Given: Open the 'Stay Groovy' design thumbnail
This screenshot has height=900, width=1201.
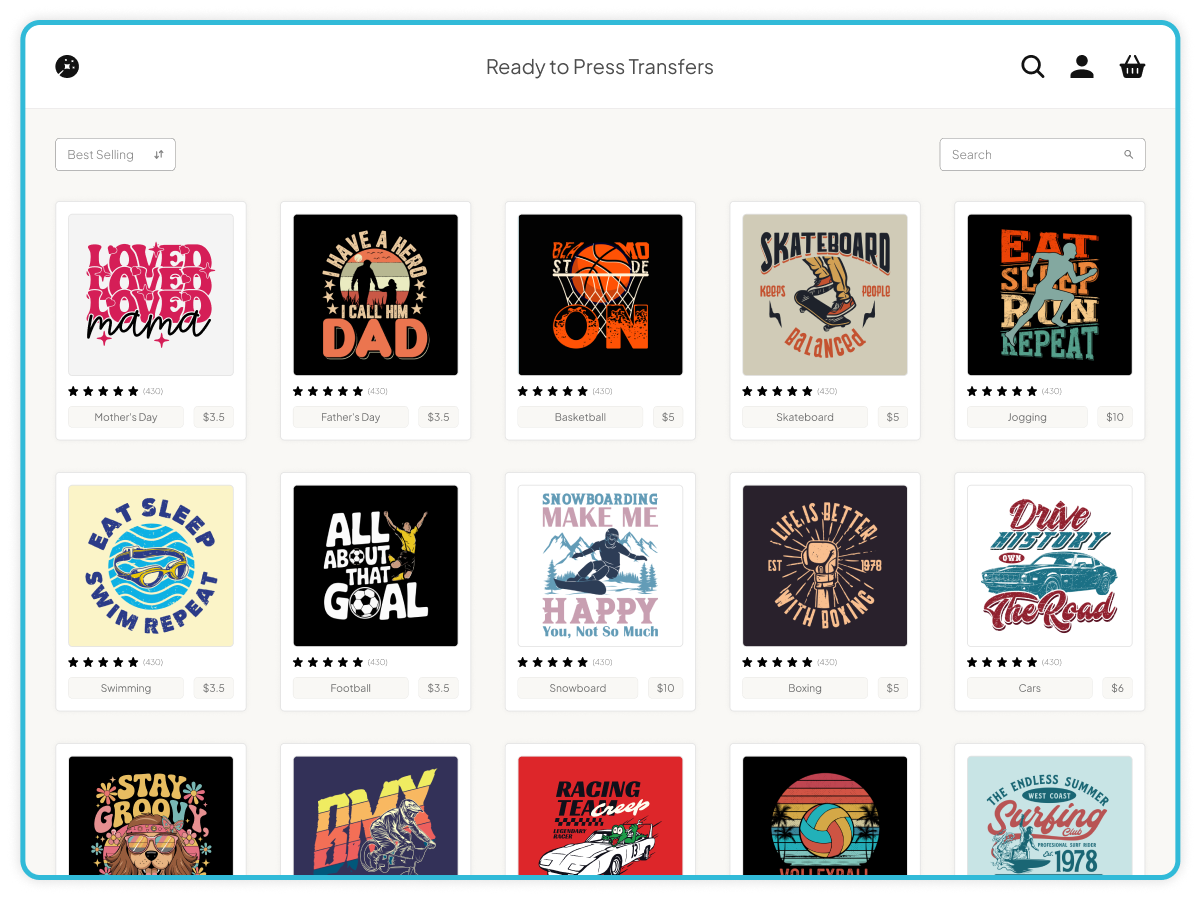Looking at the screenshot, I should [151, 815].
